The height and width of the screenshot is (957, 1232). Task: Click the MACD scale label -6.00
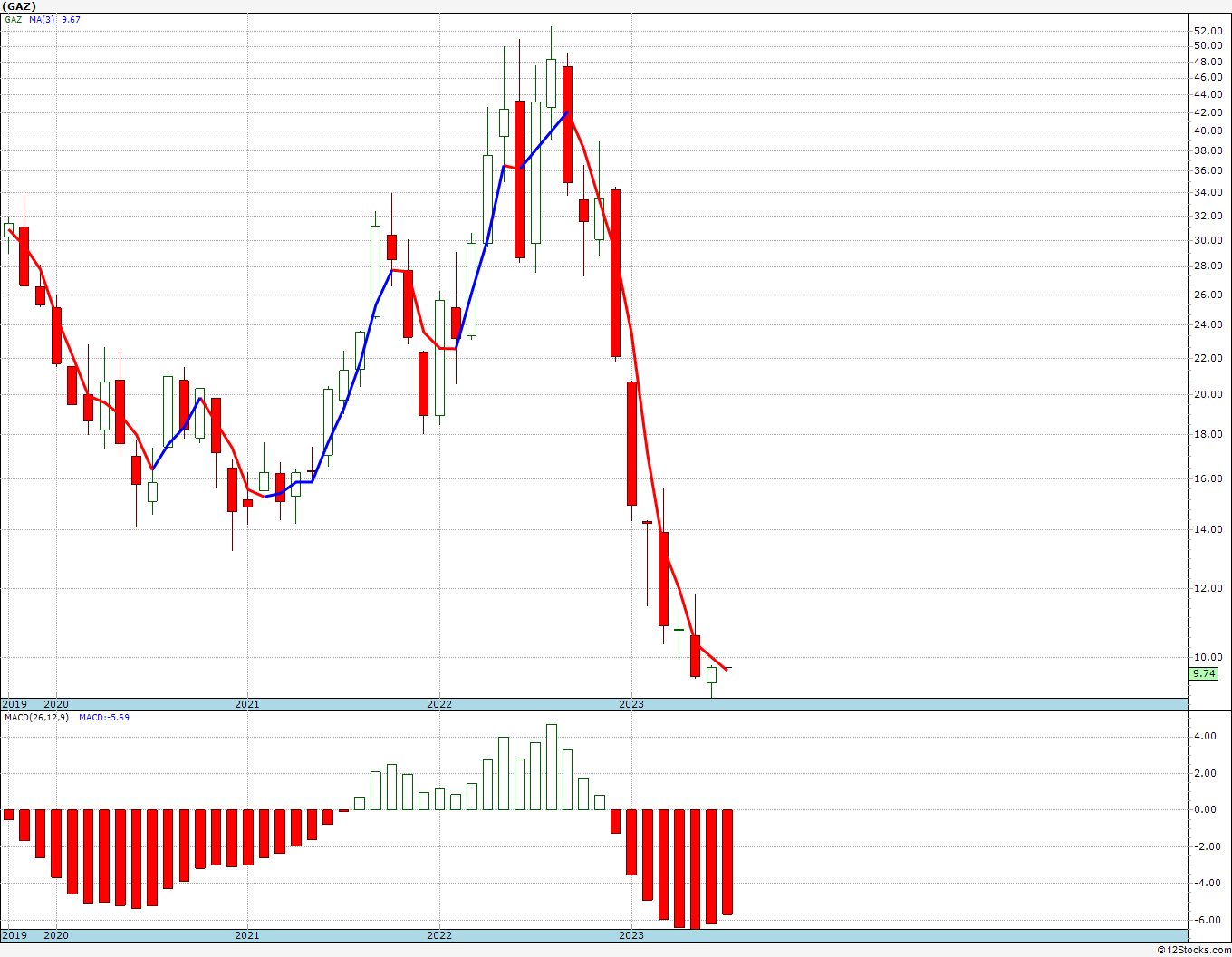(x=1206, y=920)
